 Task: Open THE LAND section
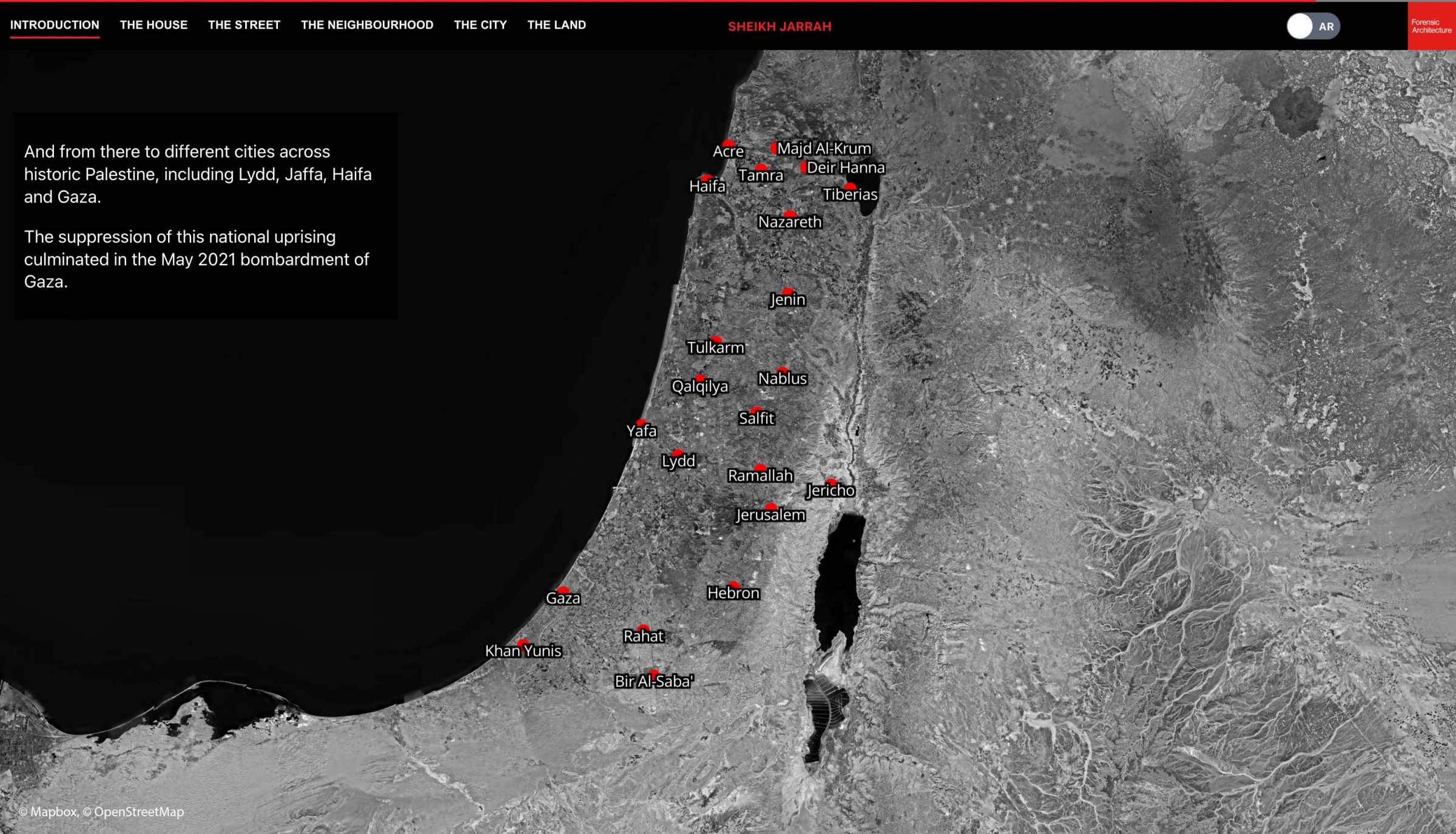point(556,25)
